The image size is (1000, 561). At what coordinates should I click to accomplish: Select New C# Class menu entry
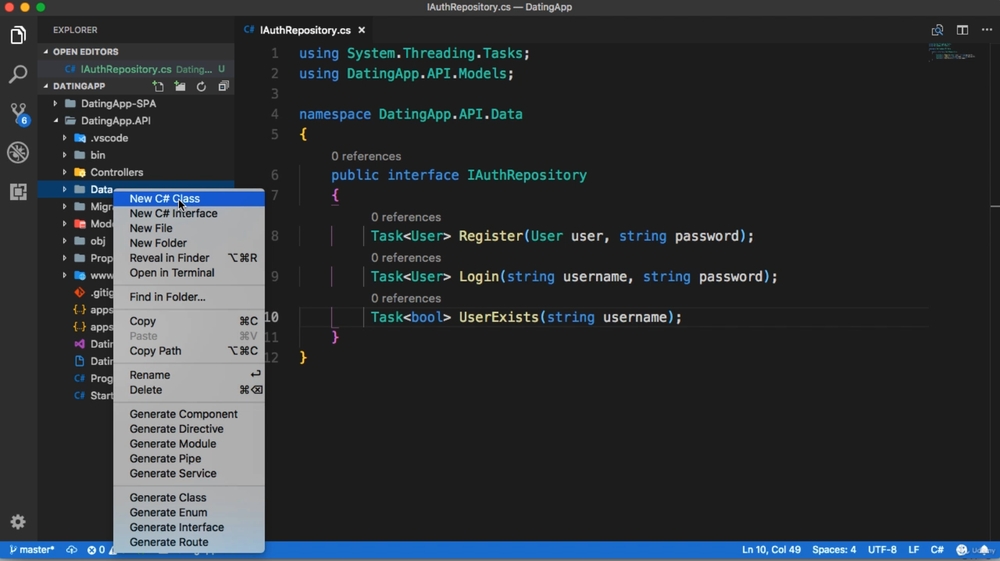click(x=189, y=199)
